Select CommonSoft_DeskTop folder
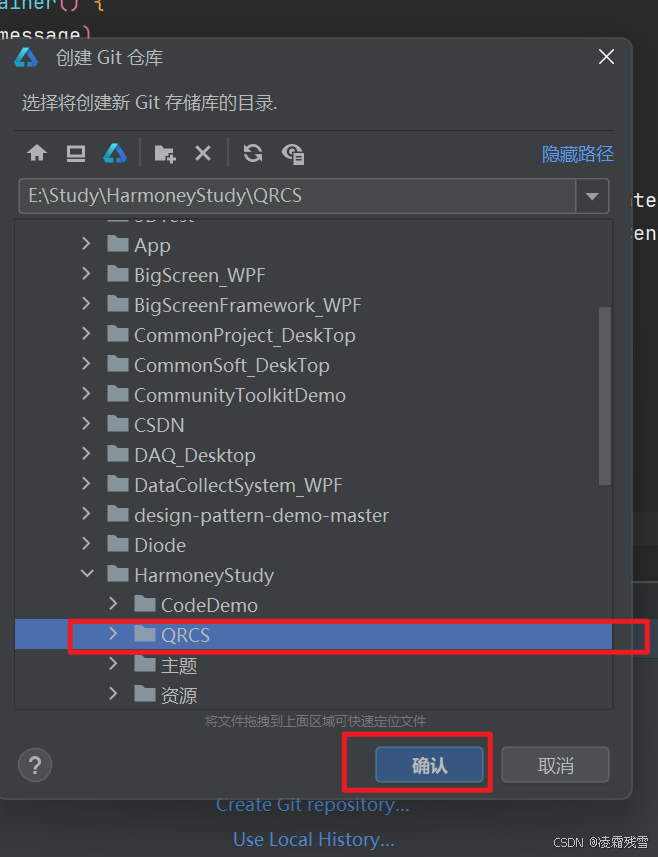Screen dimensions: 658x857 pos(313,365)
